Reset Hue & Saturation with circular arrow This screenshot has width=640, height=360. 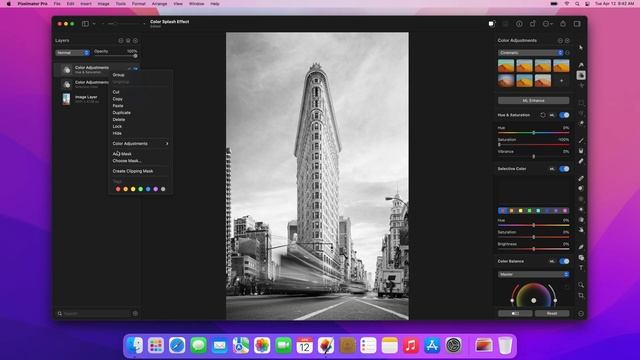[x=543, y=115]
